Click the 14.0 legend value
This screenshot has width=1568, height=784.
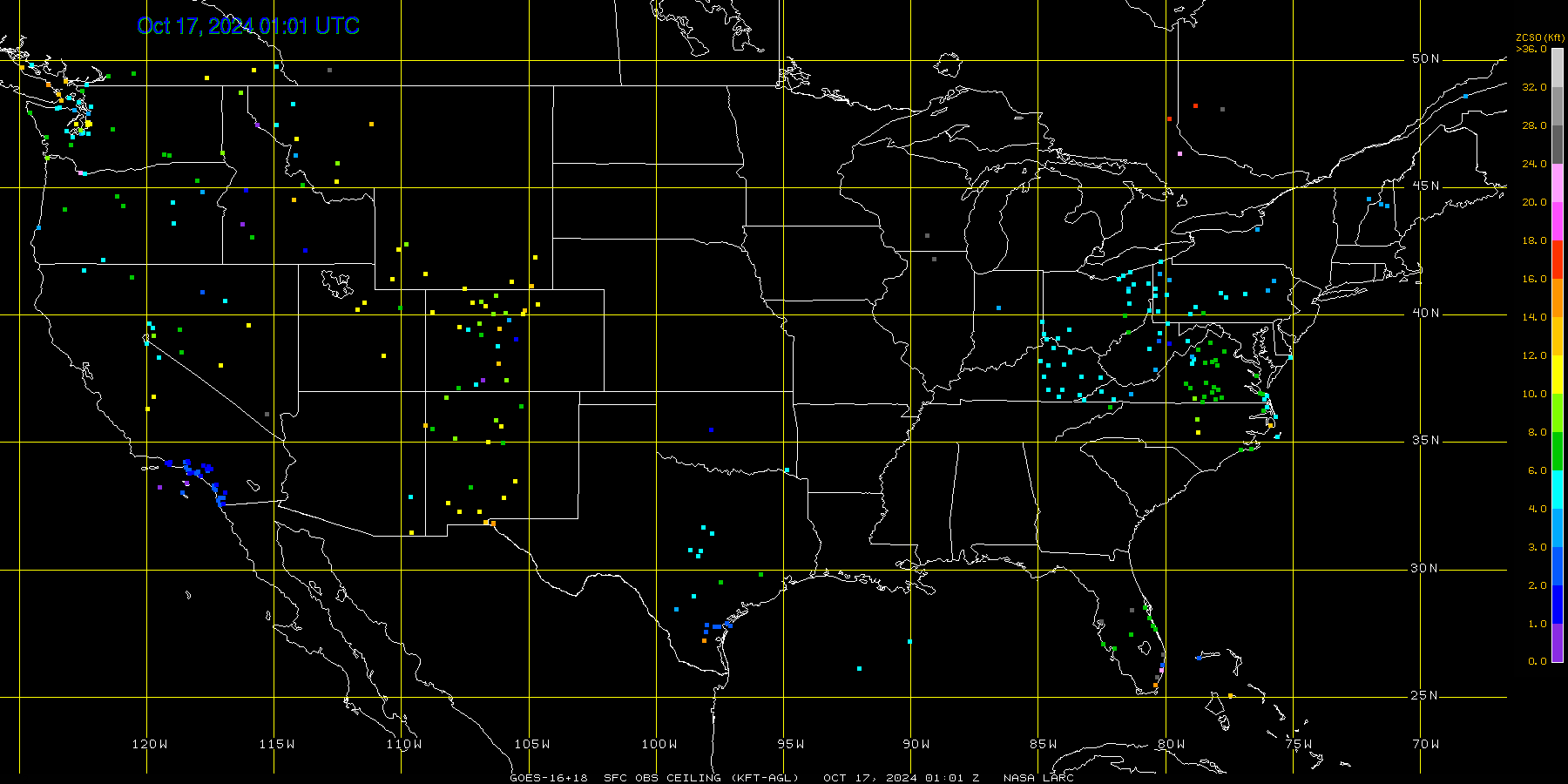(1535, 317)
